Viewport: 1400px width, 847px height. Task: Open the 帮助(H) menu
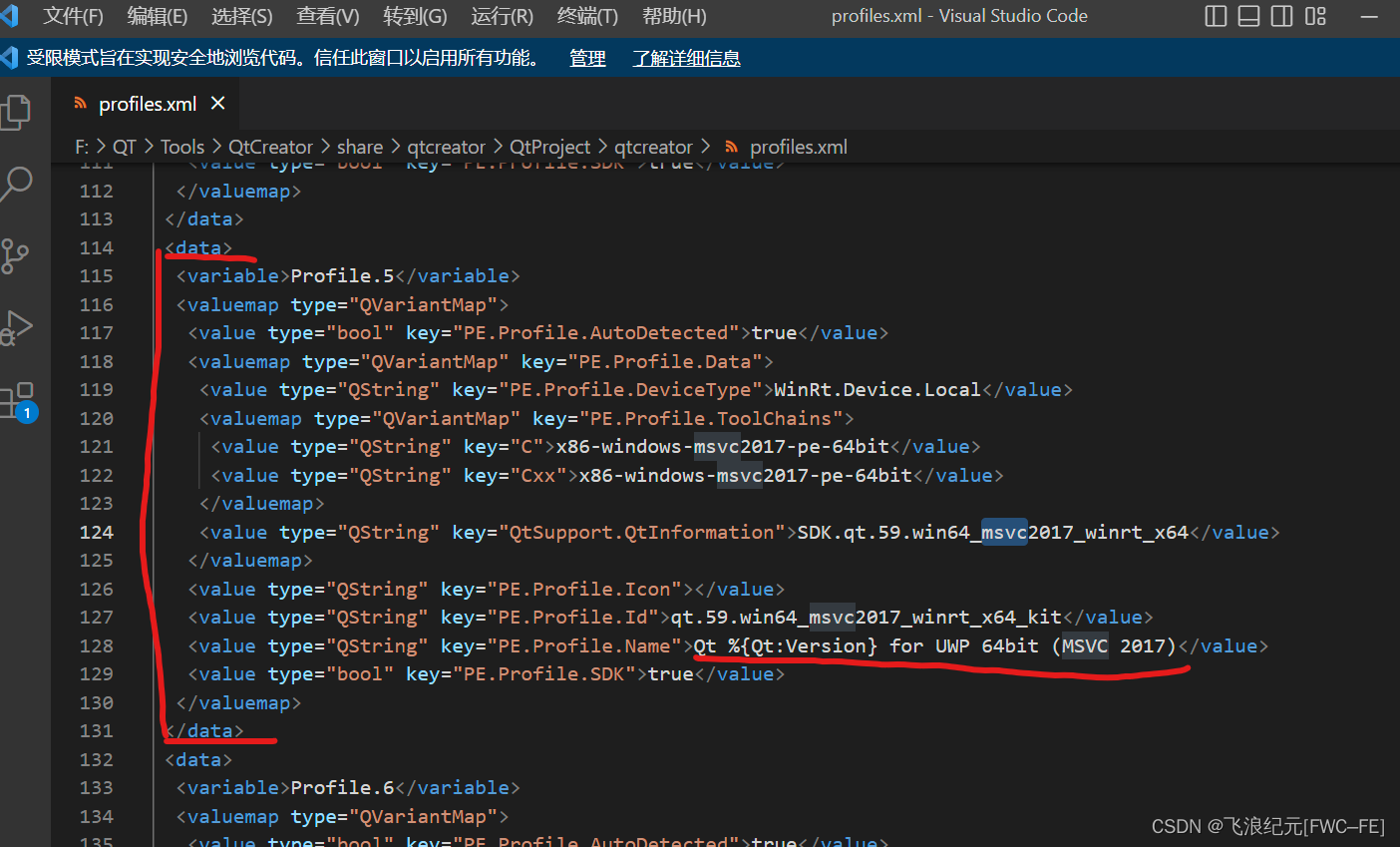pyautogui.click(x=674, y=16)
